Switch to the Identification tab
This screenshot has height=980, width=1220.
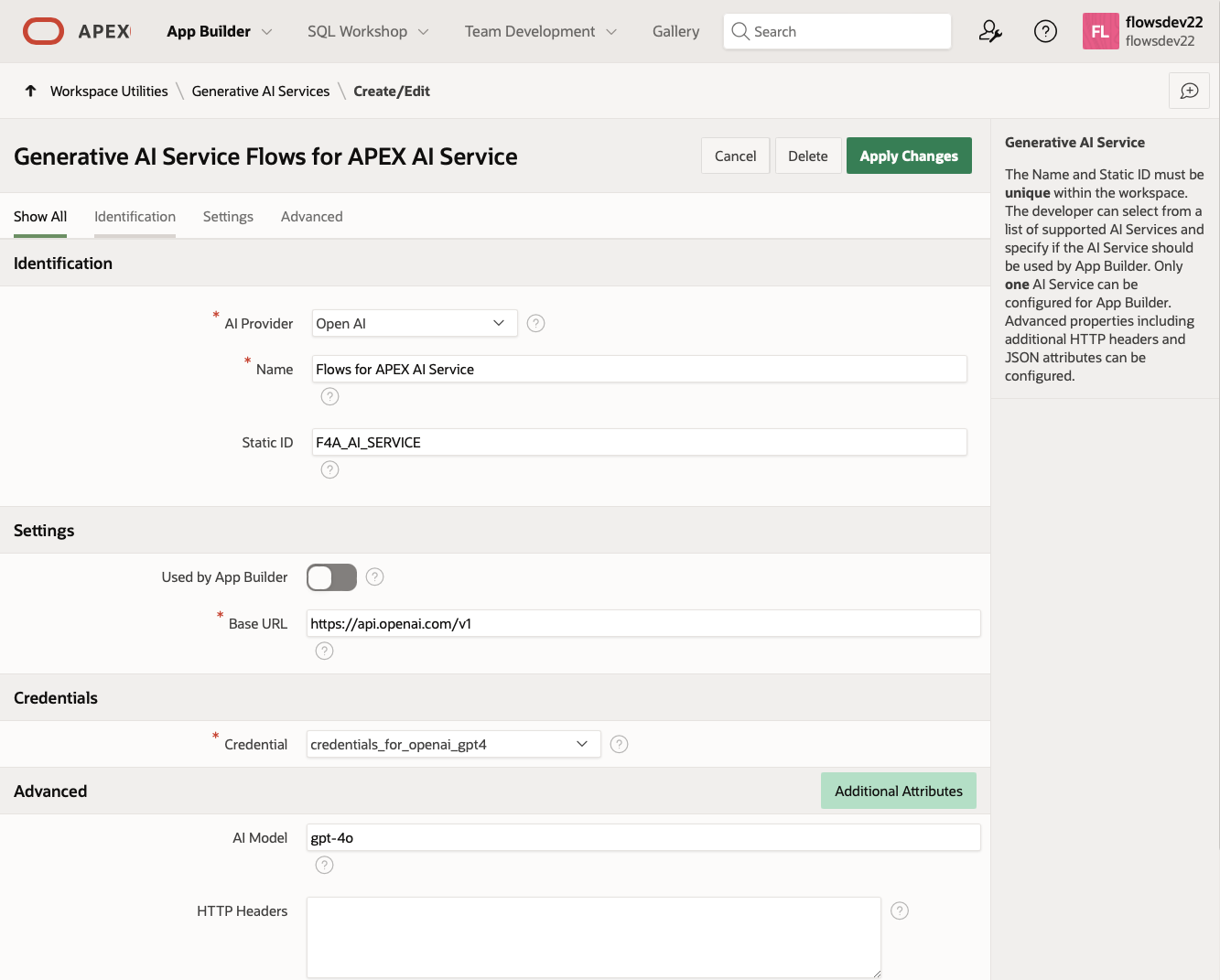[x=135, y=217]
